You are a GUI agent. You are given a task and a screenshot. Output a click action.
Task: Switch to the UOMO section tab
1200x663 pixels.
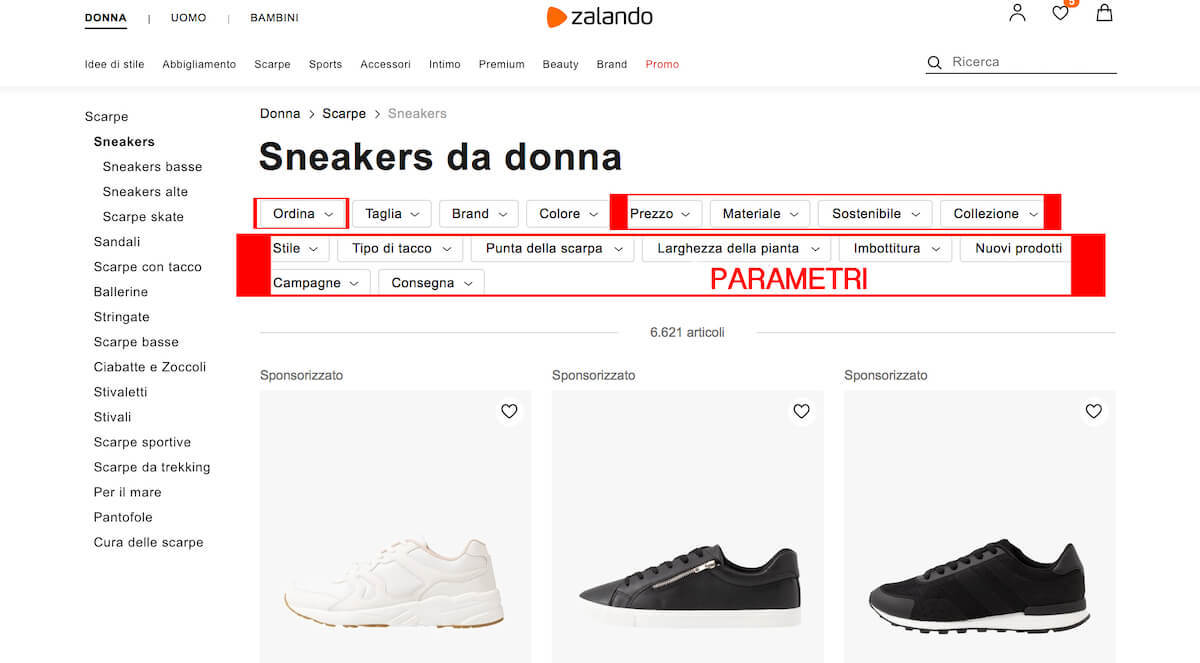click(x=188, y=18)
